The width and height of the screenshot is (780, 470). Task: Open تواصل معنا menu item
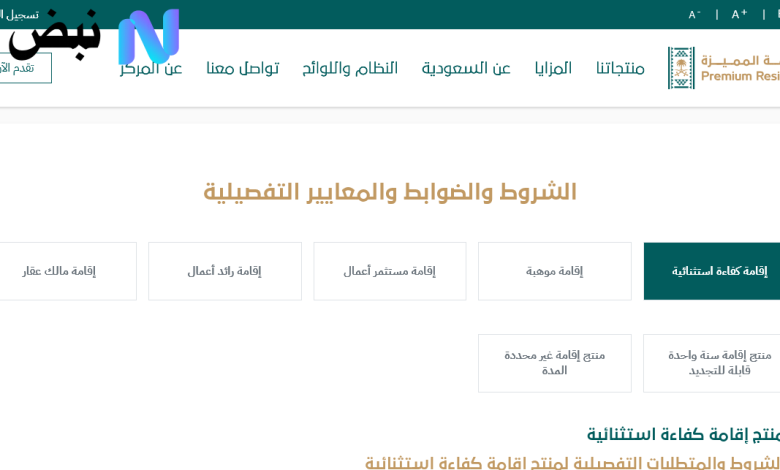pos(243,68)
